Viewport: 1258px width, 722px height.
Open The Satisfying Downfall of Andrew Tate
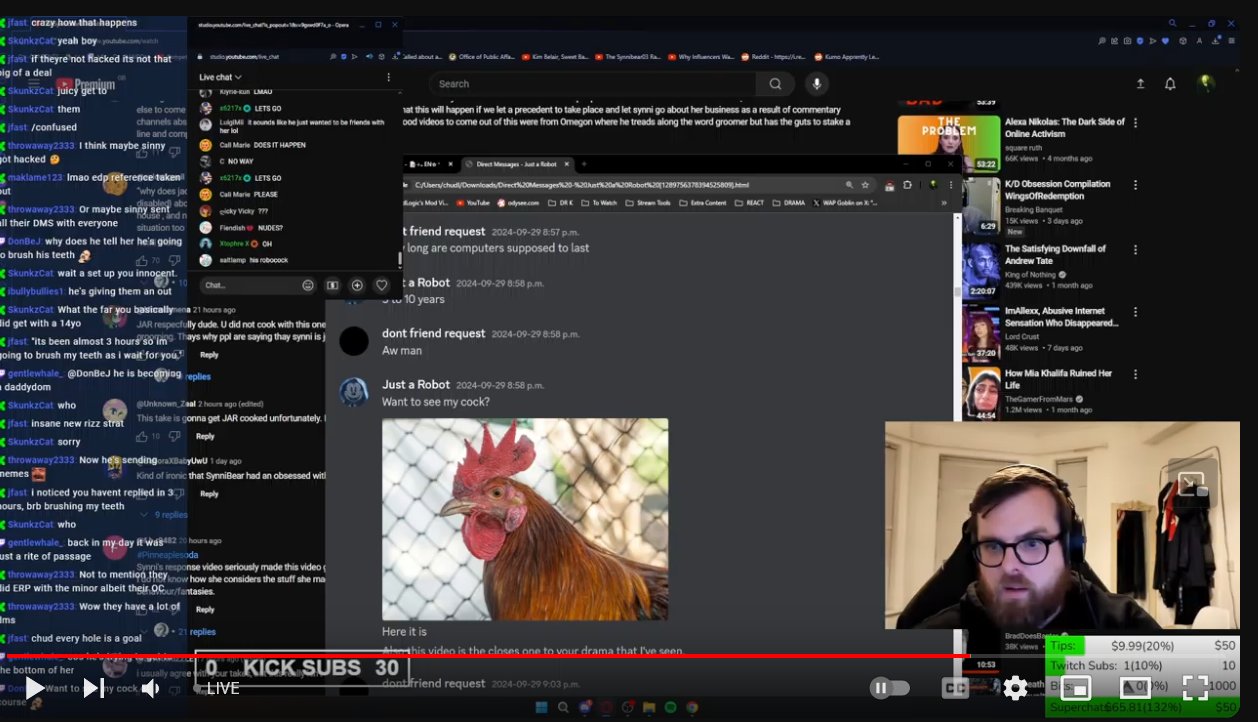click(1055, 255)
